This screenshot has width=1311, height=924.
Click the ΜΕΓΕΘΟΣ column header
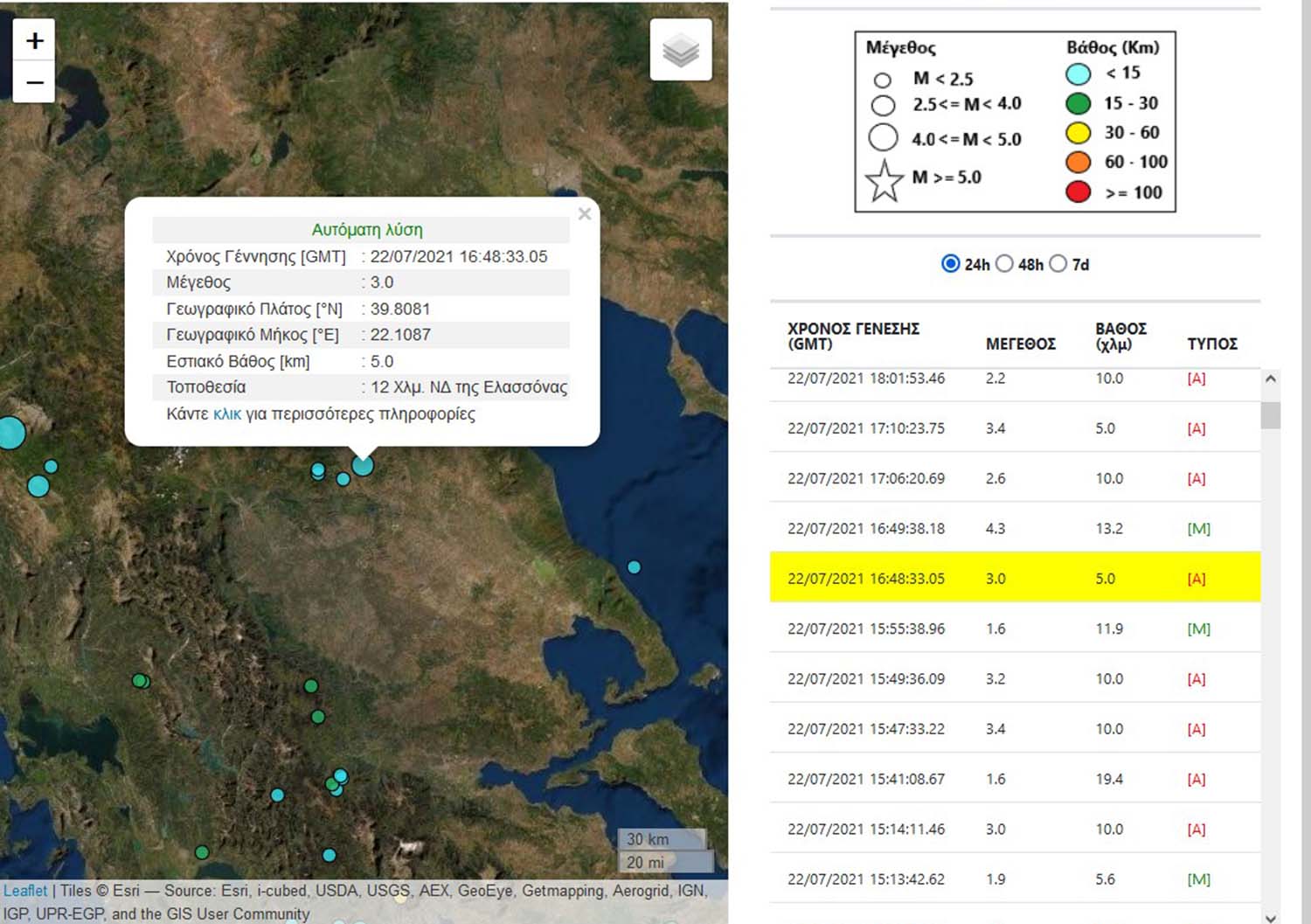1020,344
